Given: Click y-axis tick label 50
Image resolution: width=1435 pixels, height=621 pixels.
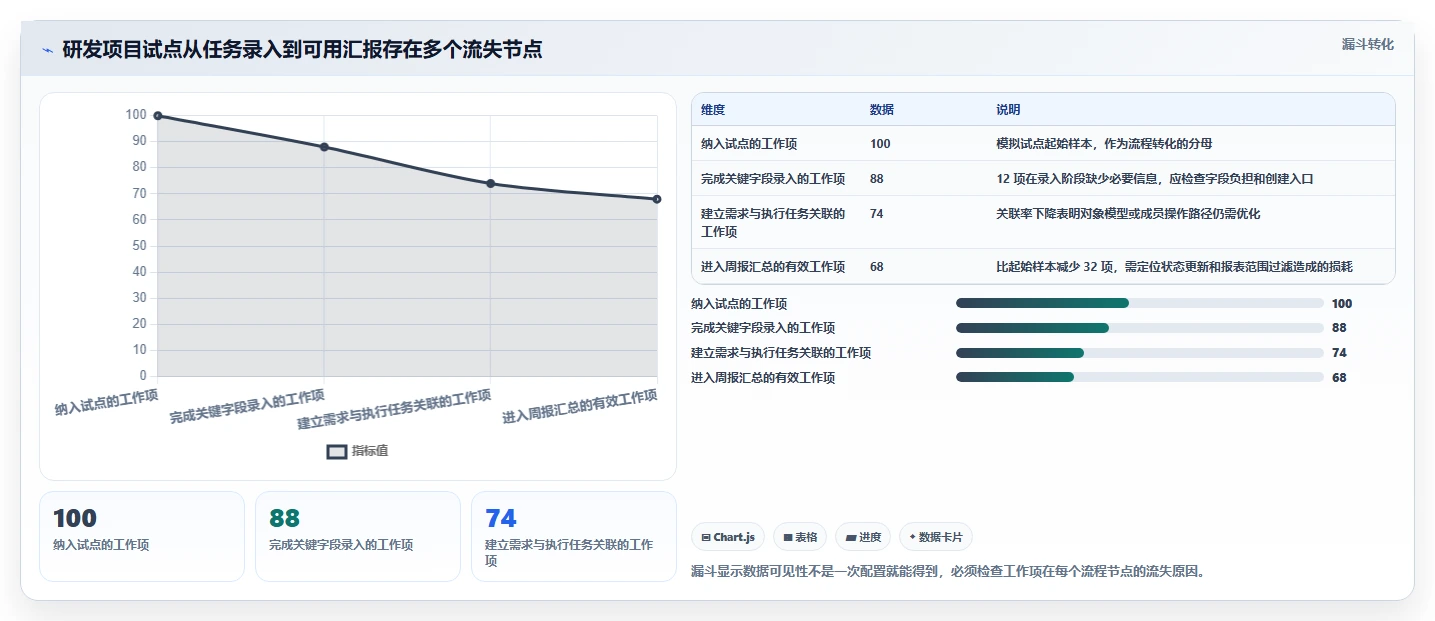Looking at the screenshot, I should click(x=139, y=246).
